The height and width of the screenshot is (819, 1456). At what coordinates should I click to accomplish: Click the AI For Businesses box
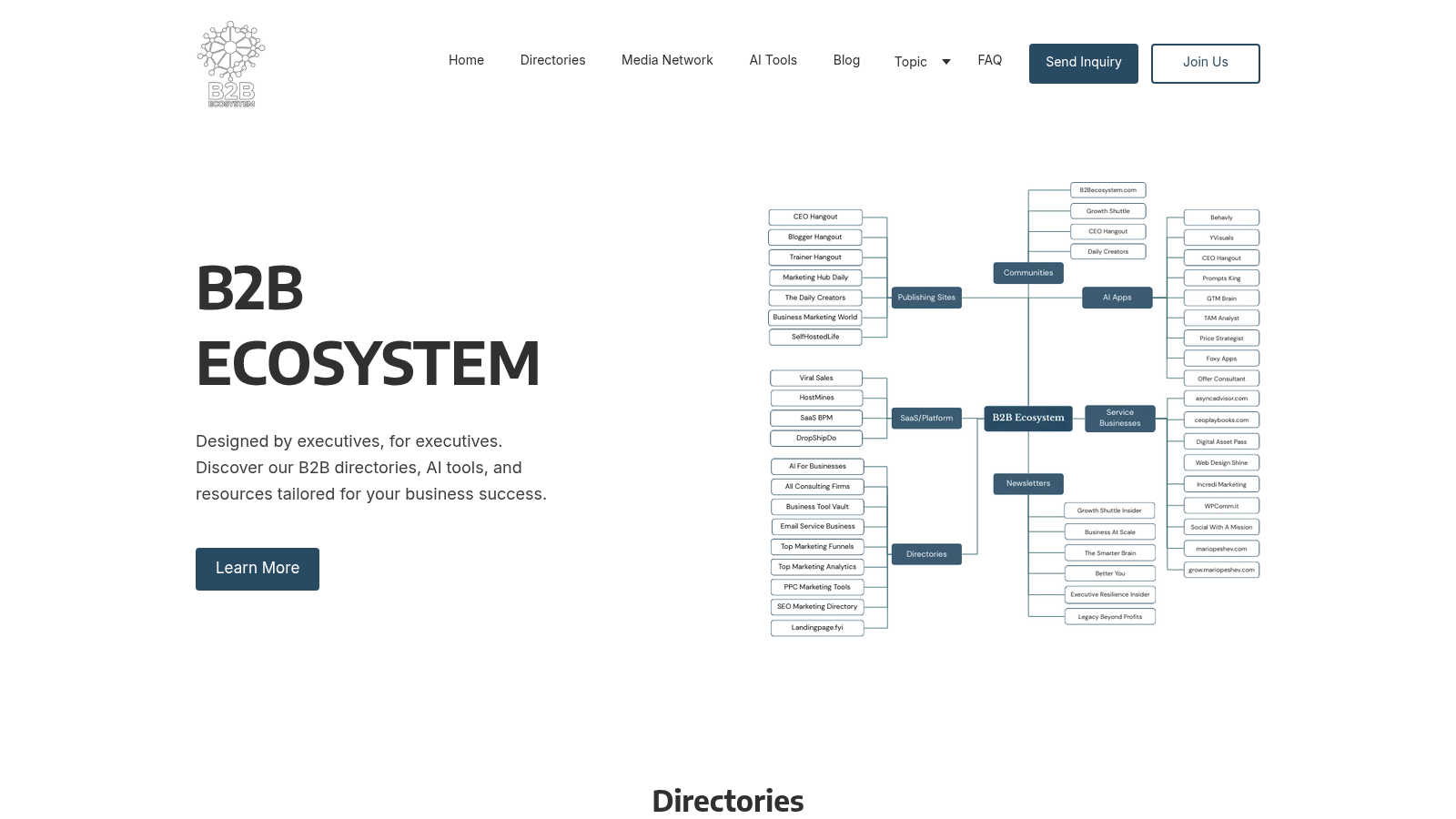tap(817, 466)
